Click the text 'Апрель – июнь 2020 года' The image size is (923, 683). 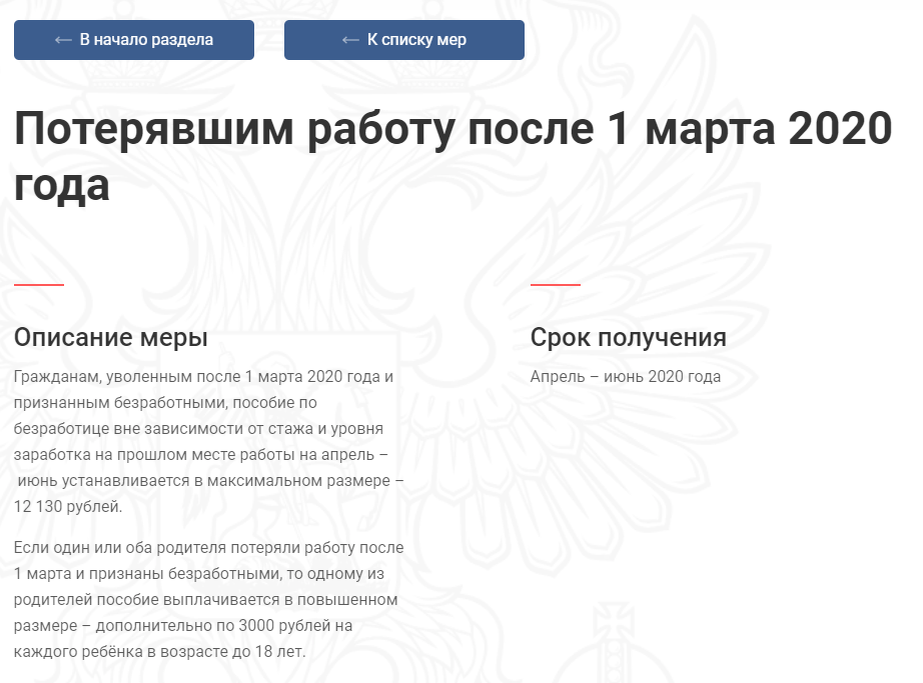(625, 377)
